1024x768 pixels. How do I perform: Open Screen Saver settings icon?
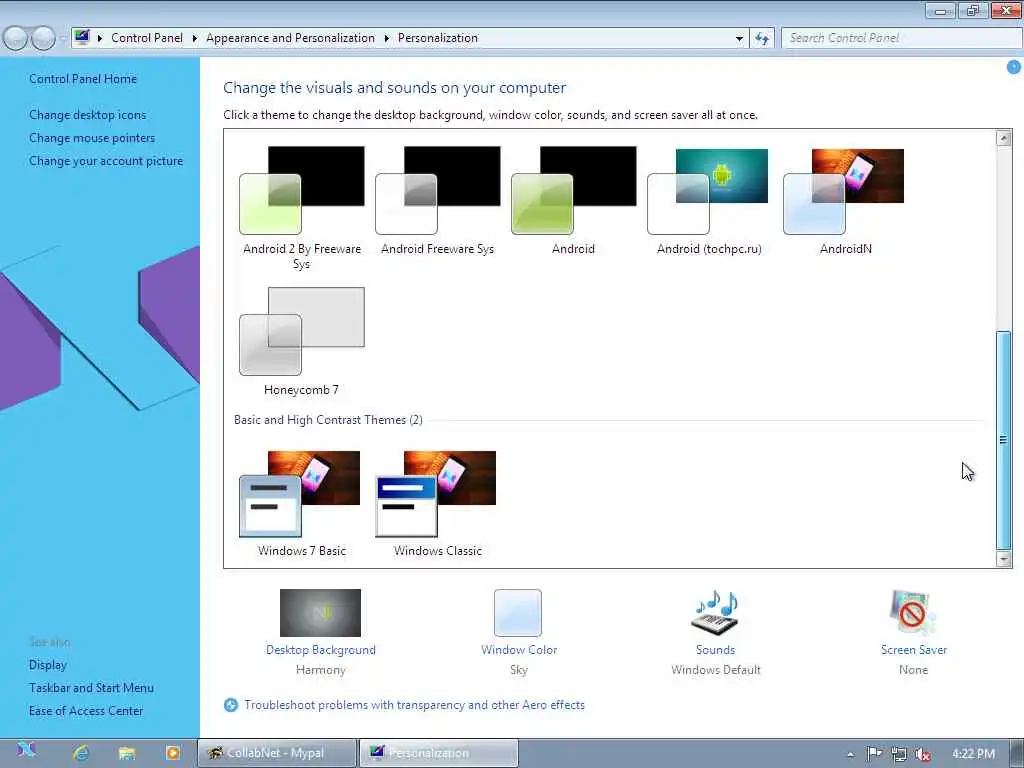(x=913, y=613)
